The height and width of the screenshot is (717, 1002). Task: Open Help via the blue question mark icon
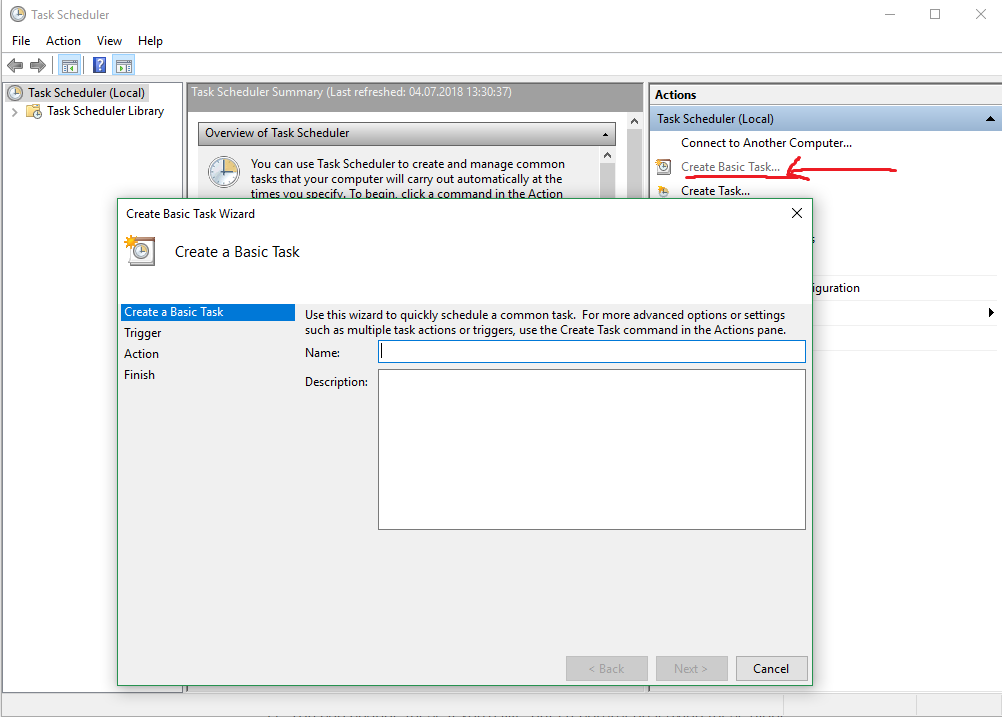point(100,65)
